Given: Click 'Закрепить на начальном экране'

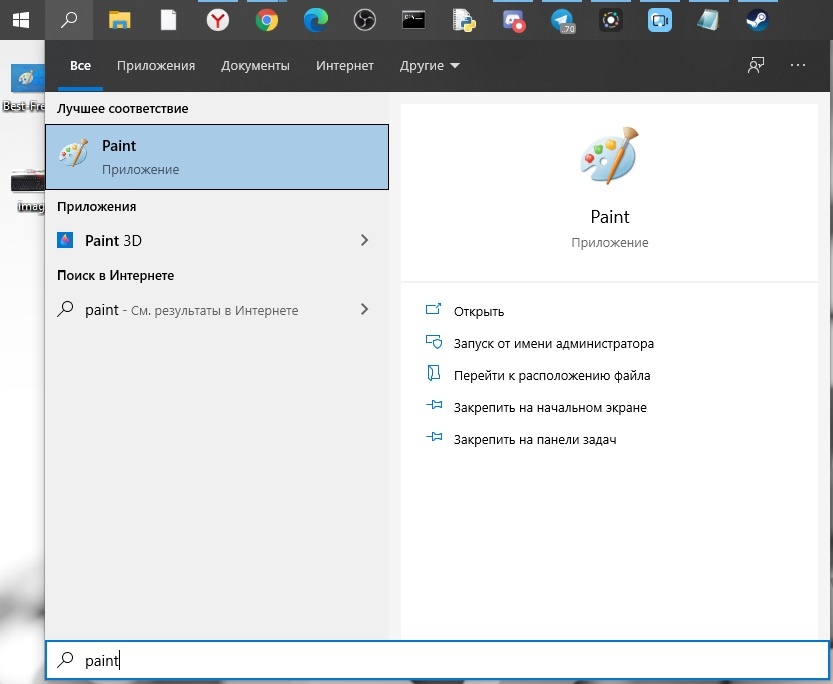Looking at the screenshot, I should [550, 407].
